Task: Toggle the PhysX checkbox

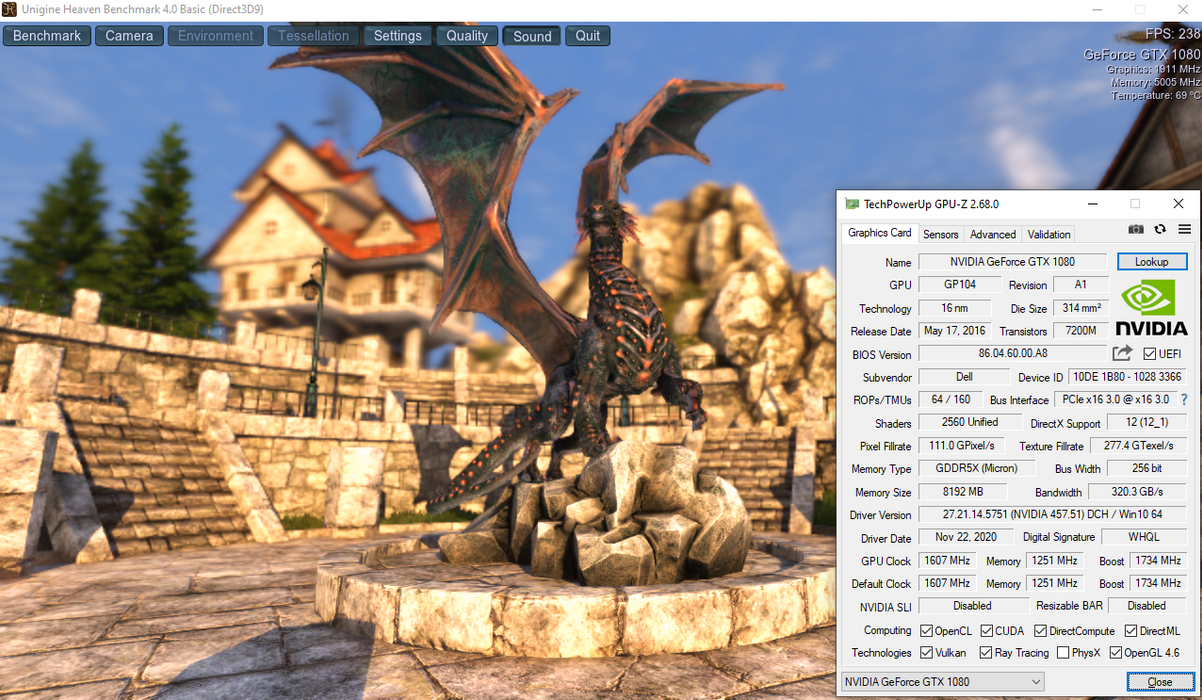Action: click(x=1063, y=653)
